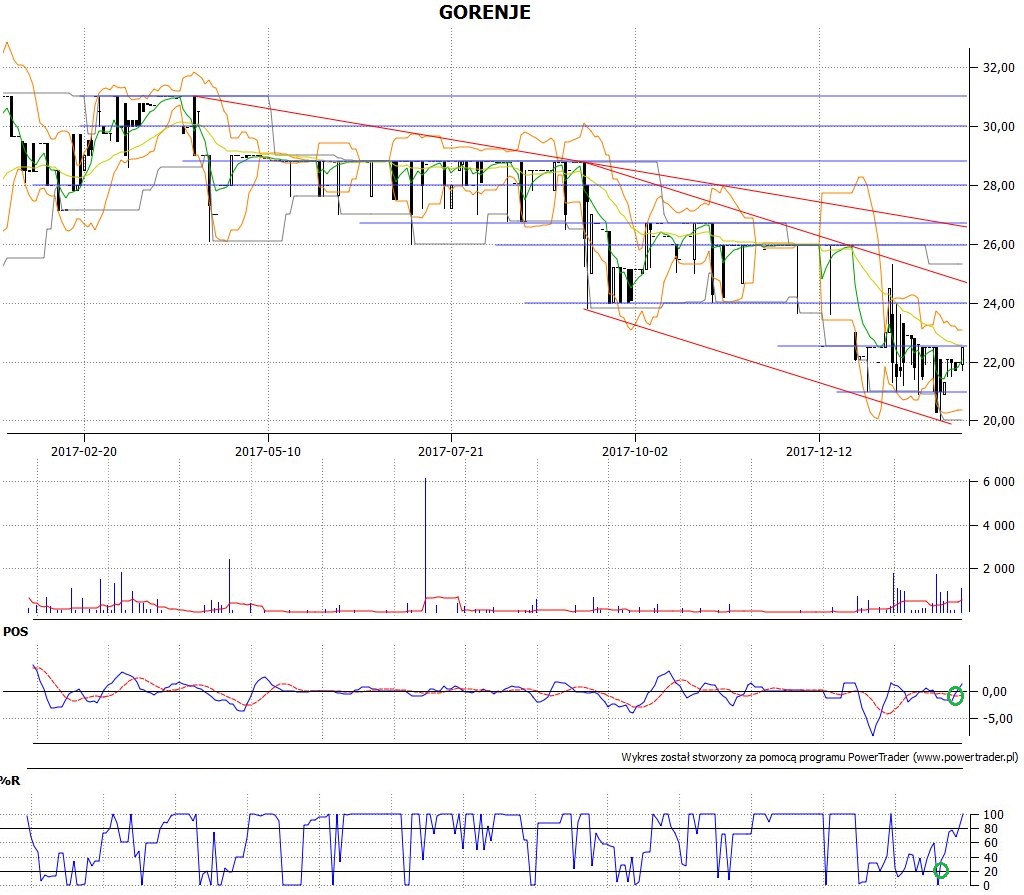Click the tallest volume spike bar

[x=425, y=545]
